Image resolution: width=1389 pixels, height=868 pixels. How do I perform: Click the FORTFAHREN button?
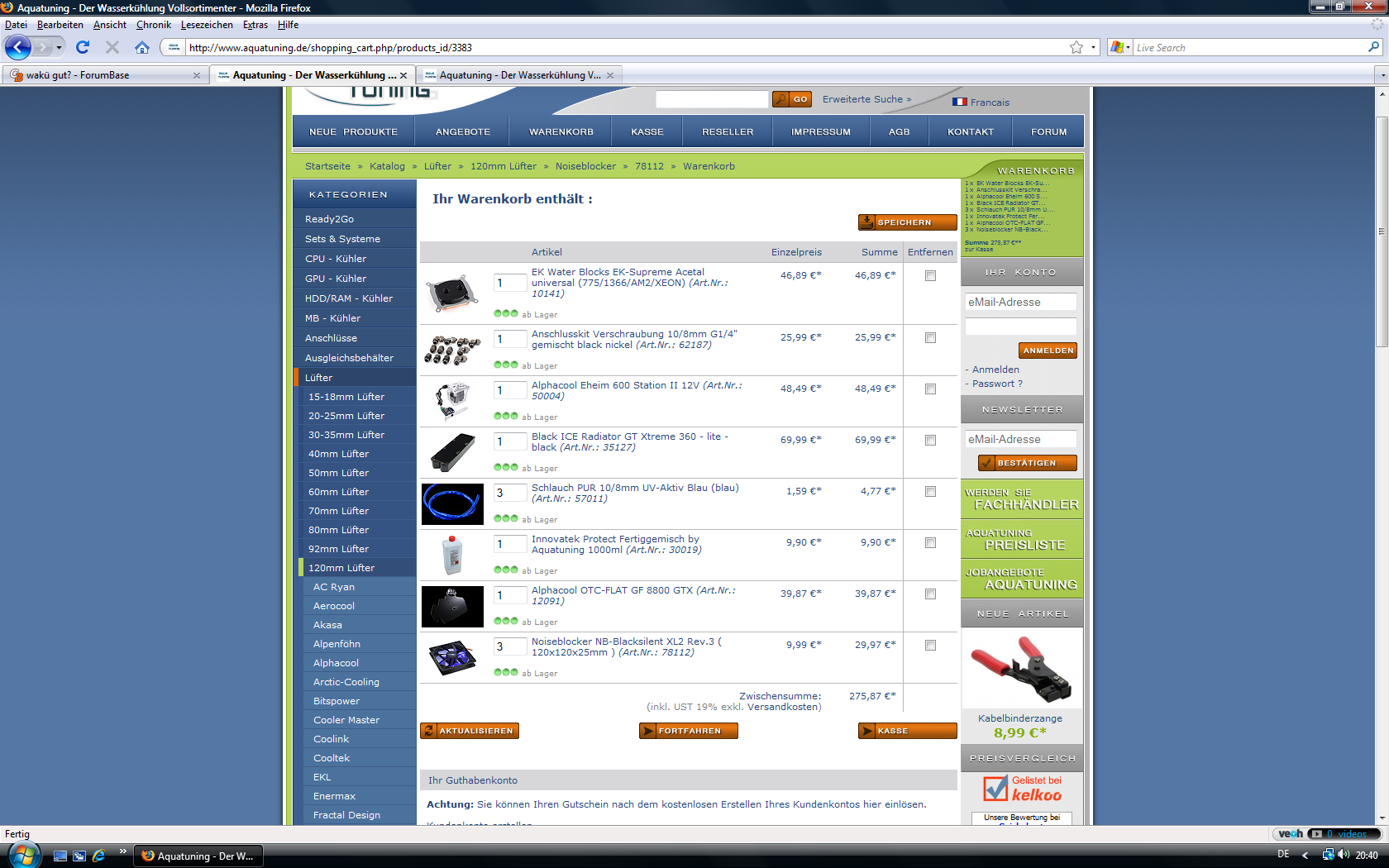pos(689,731)
